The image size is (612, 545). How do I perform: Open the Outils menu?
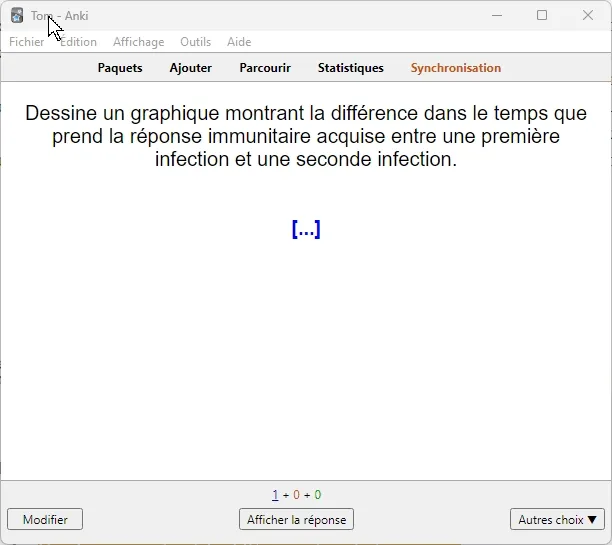[196, 42]
